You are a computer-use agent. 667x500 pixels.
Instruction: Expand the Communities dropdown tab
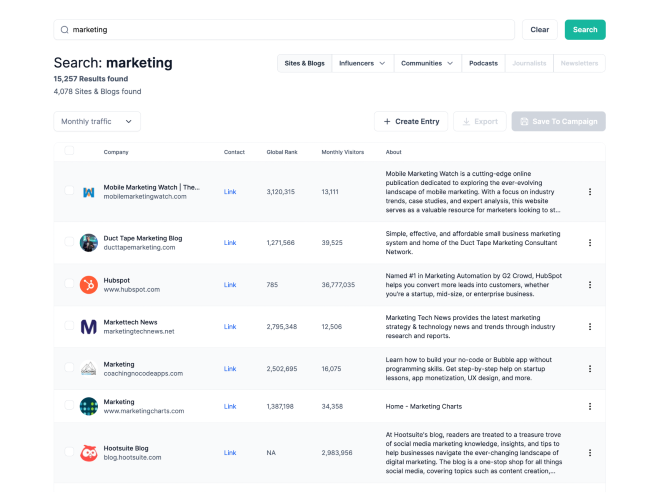point(427,63)
